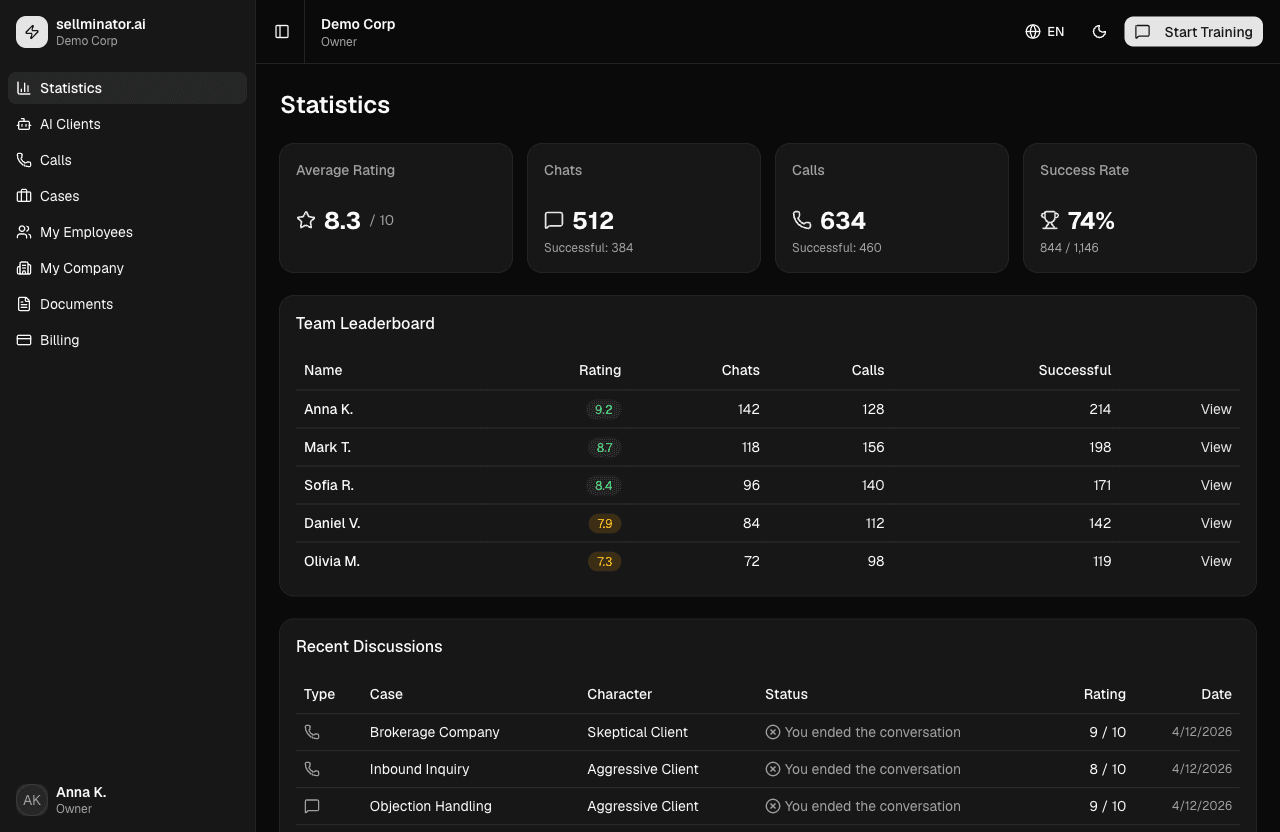Open Billing in the sidebar
Image resolution: width=1280 pixels, height=832 pixels.
click(127, 340)
